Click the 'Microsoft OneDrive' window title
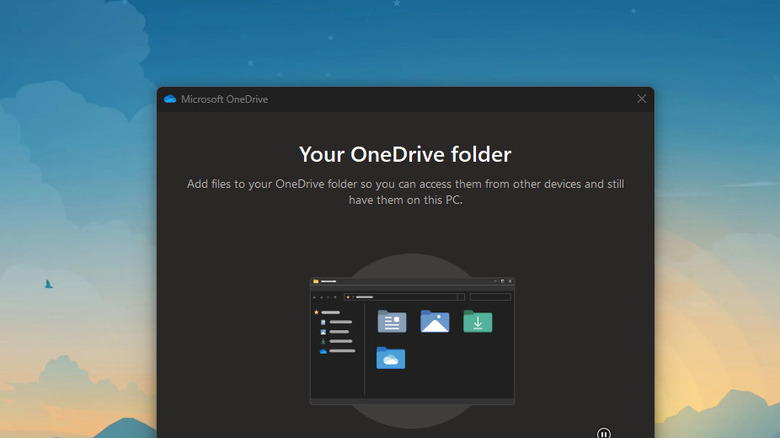Viewport: 780px width, 438px height. 224,99
